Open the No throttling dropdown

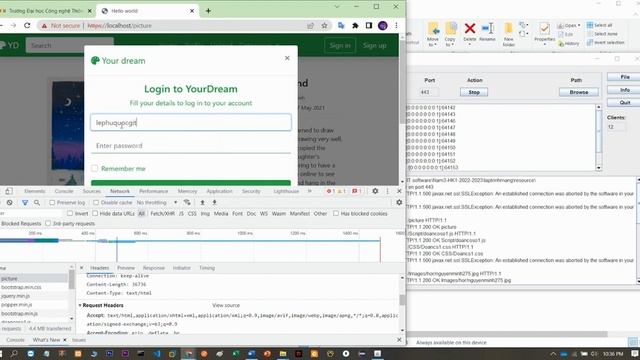[157, 202]
